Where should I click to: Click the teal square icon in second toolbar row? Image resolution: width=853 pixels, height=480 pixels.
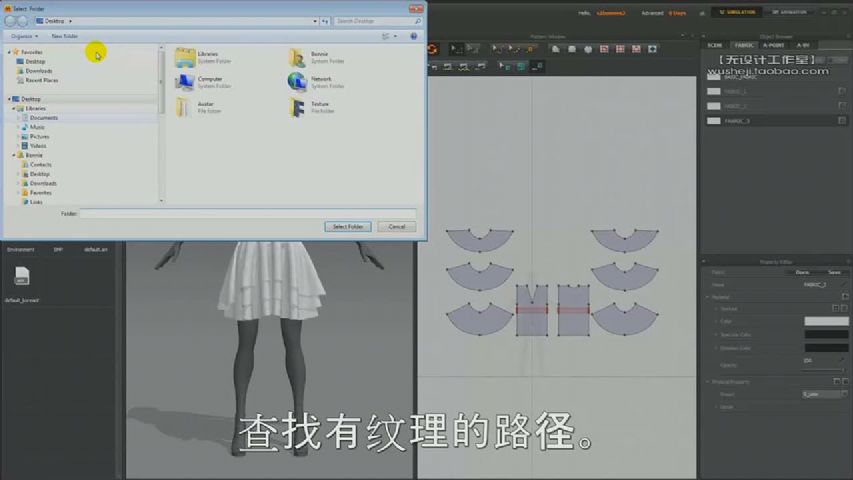521,66
